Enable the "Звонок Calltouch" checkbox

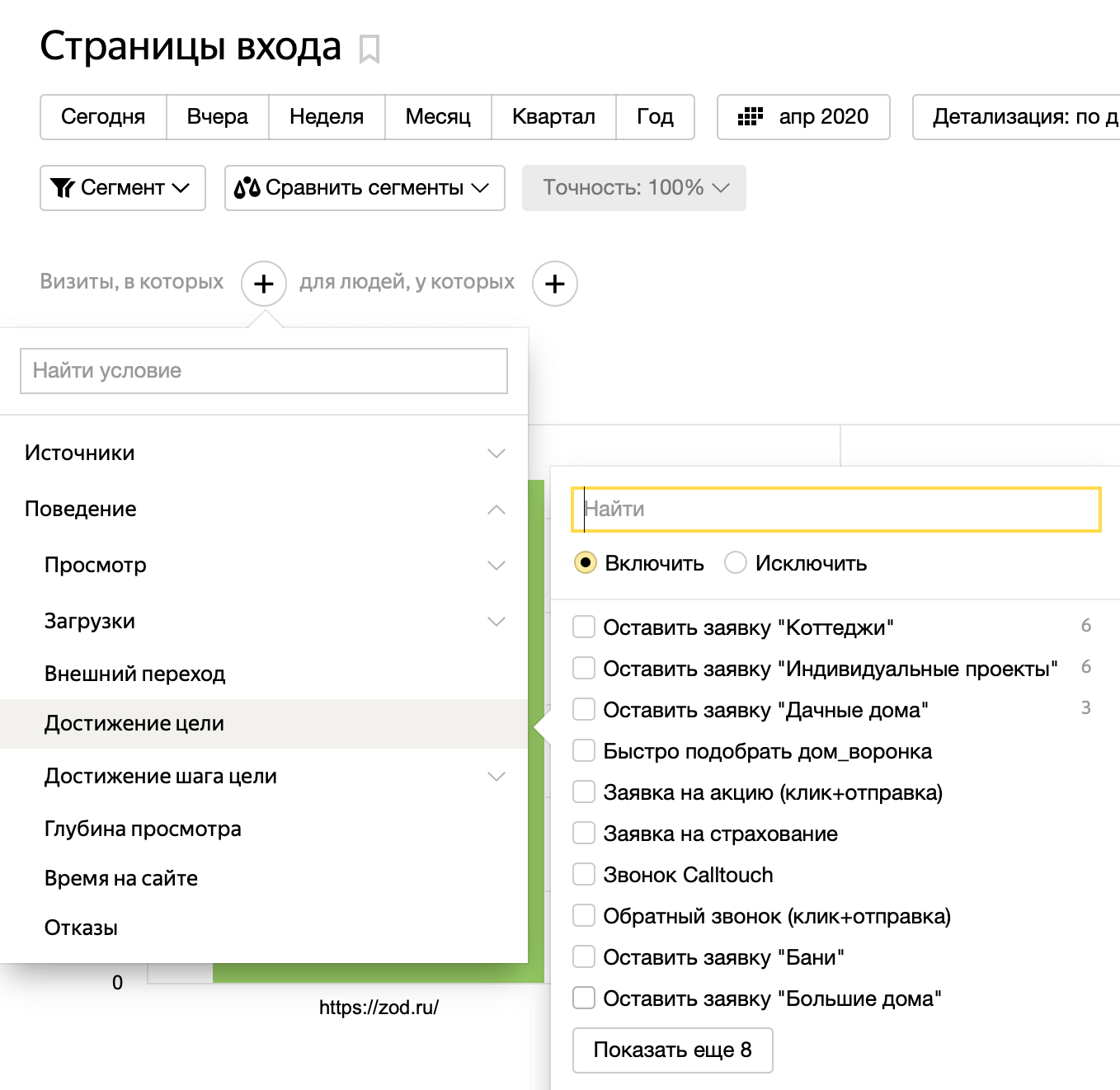(584, 874)
